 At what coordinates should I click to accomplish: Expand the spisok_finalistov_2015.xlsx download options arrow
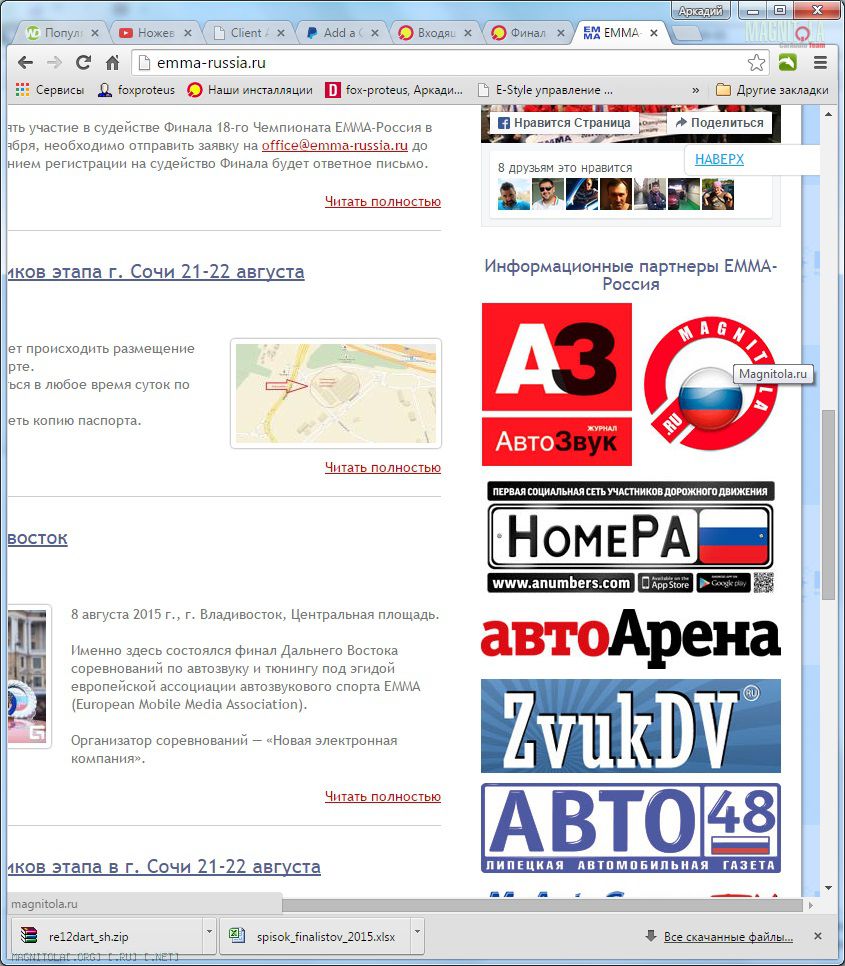point(417,936)
